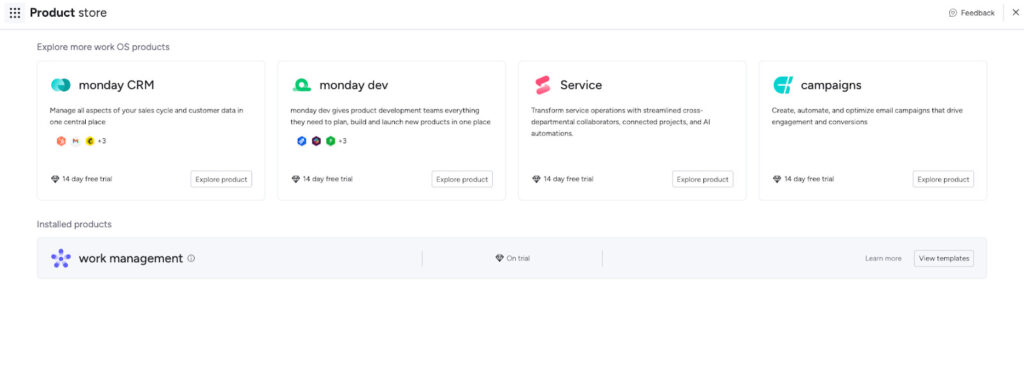Click the +3 count in monday dev card

pos(343,141)
